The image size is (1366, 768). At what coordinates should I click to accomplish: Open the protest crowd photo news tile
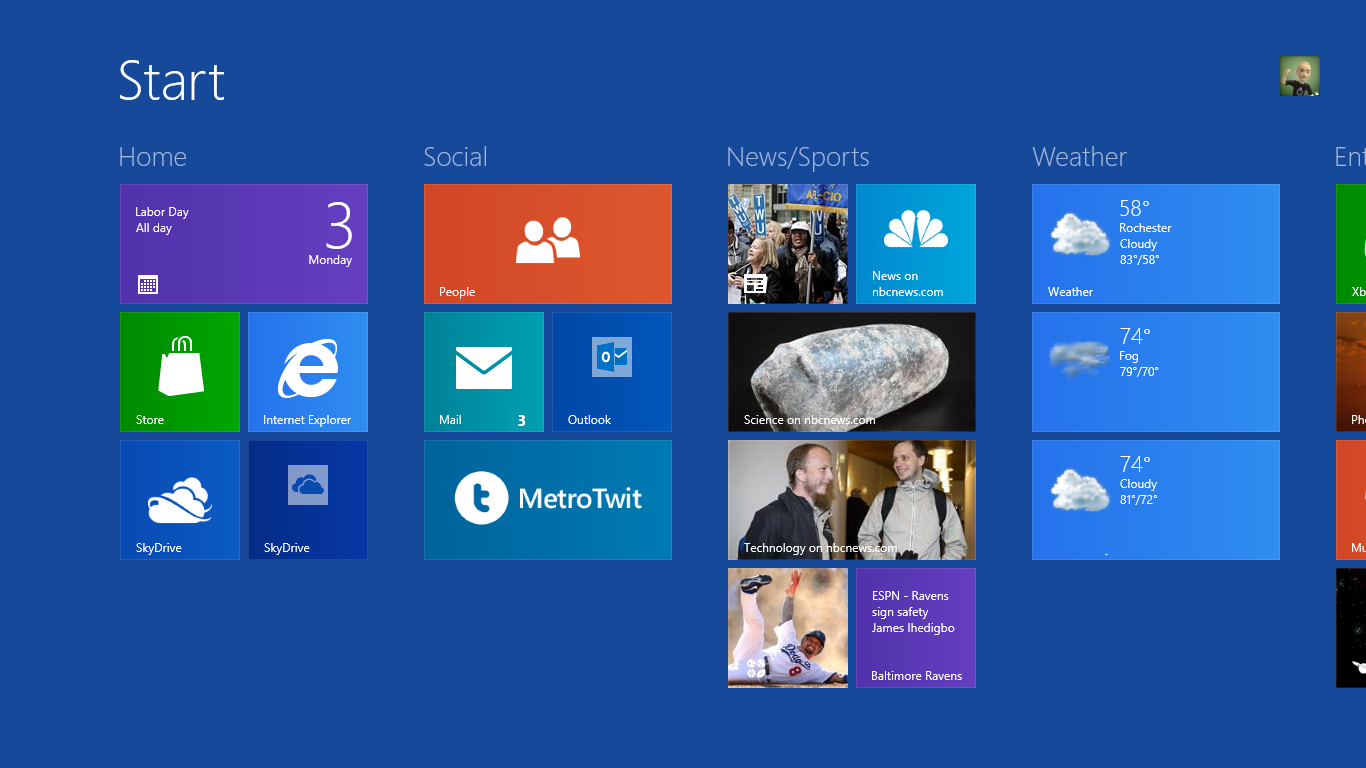coord(788,244)
